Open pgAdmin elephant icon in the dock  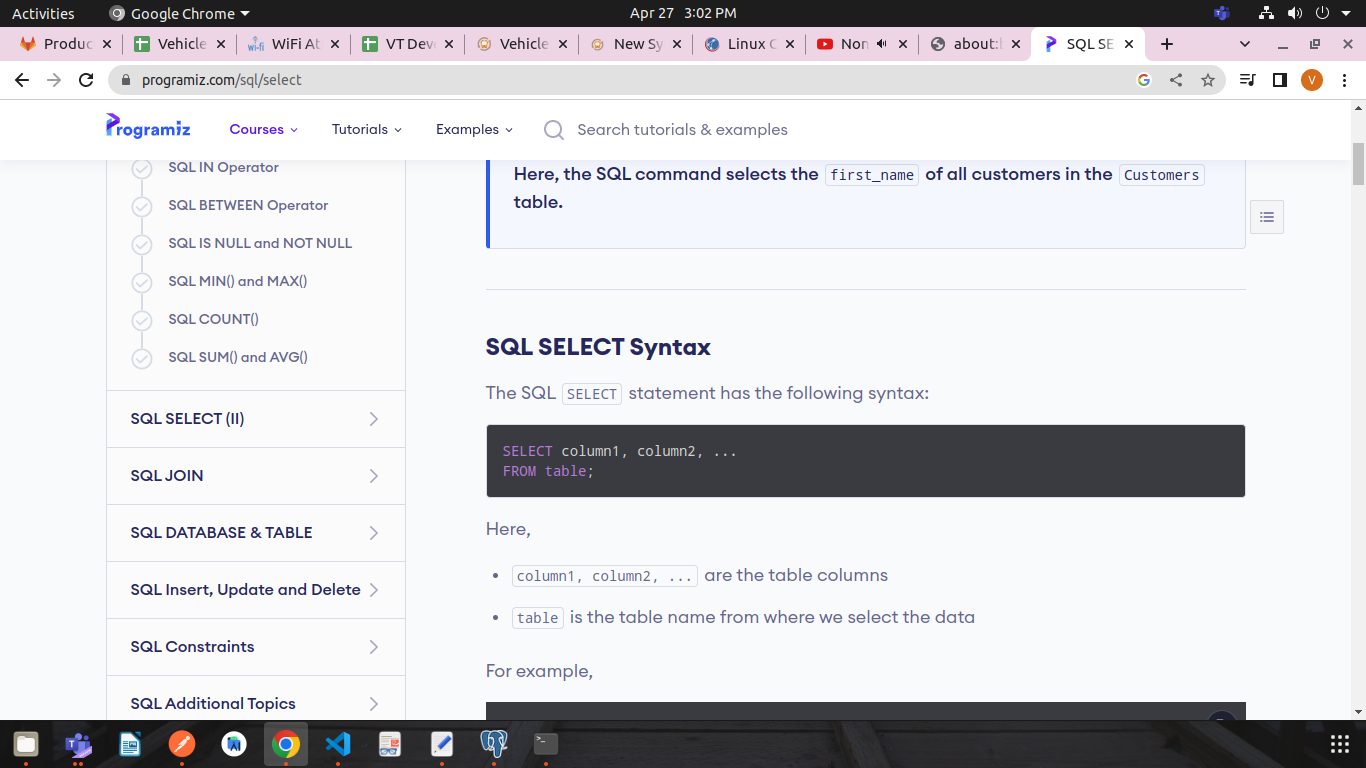(x=494, y=744)
